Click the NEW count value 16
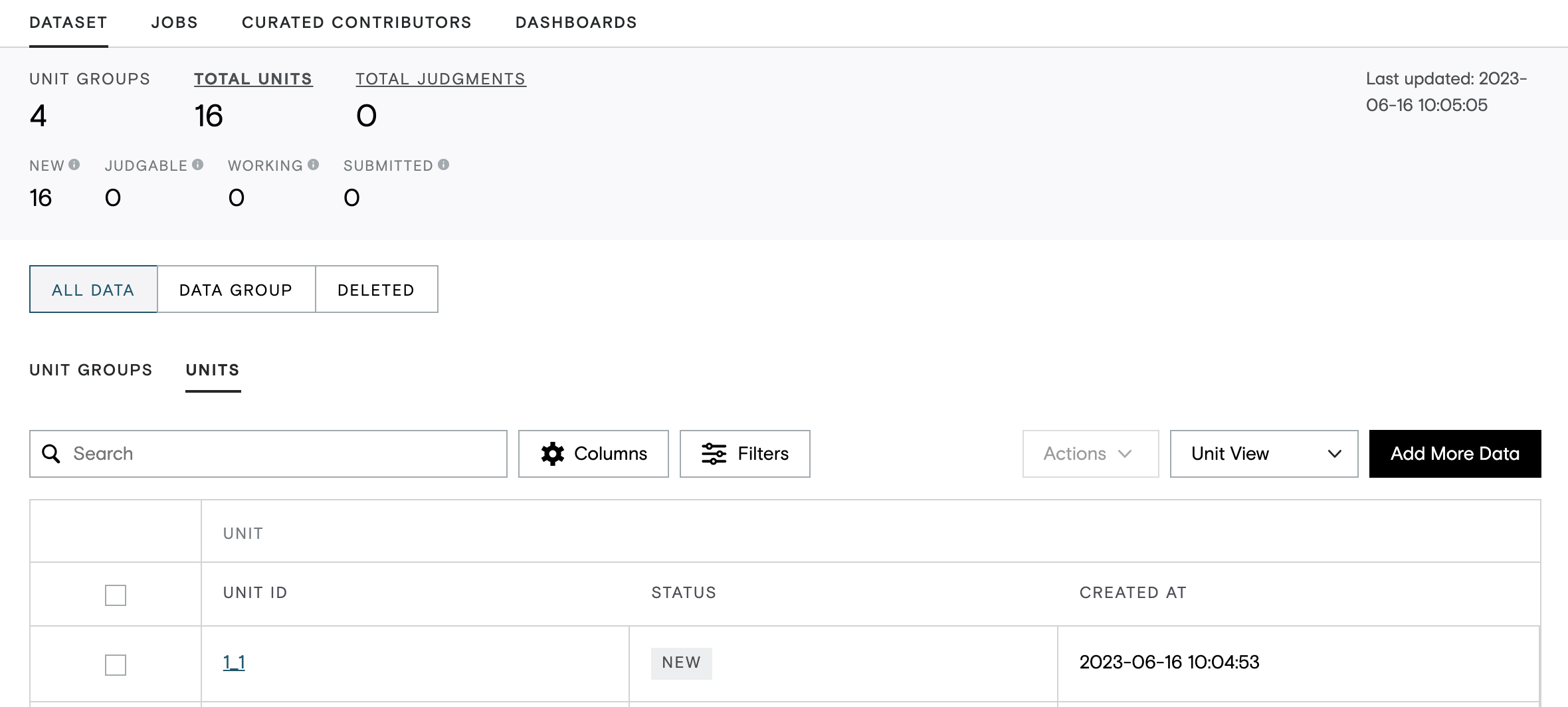Viewport: 1568px width, 707px height. 41,198
